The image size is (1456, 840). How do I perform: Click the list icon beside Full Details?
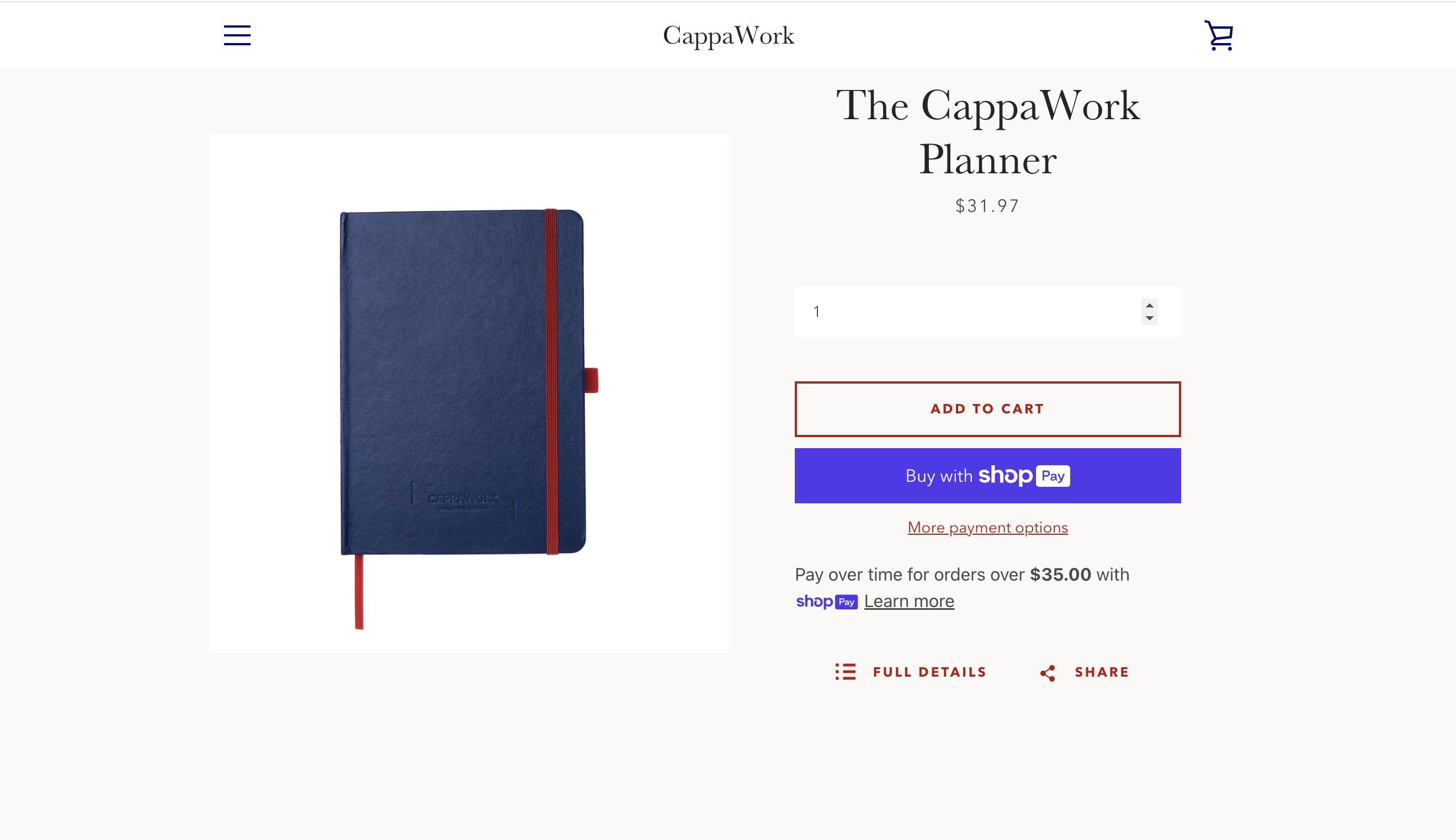coord(845,672)
